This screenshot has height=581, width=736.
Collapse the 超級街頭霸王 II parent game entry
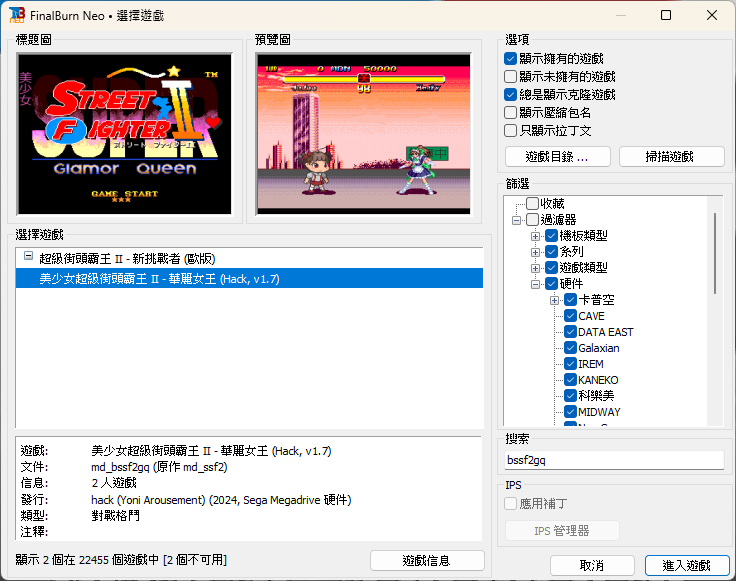tap(29, 256)
